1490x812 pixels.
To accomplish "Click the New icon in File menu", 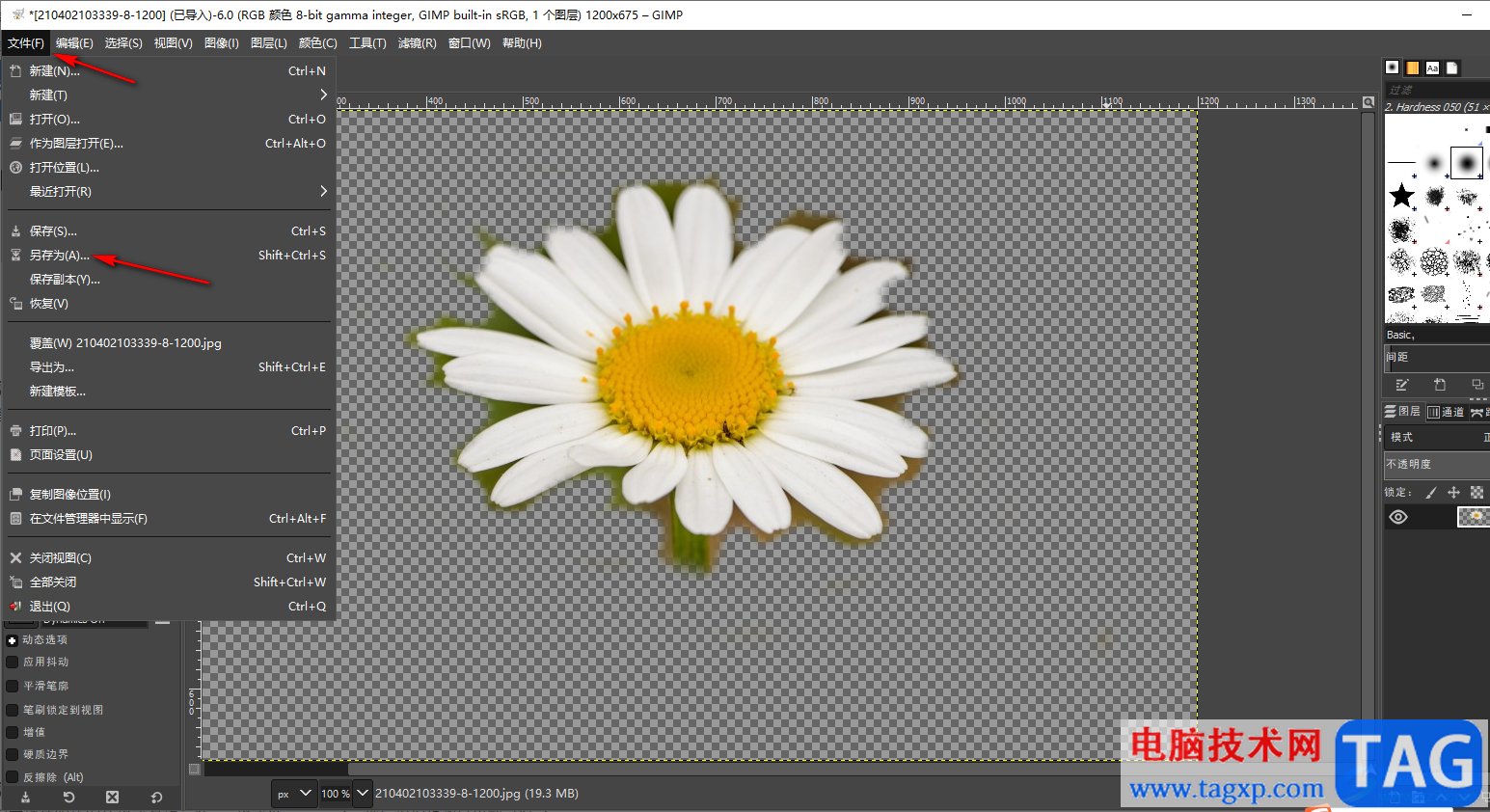I will 15,70.
